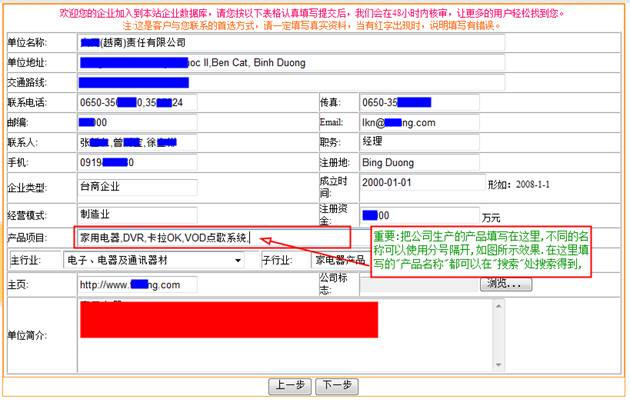The image size is (630, 419).
Task: Click the 主页 homepage URL field
Action: pos(136,285)
